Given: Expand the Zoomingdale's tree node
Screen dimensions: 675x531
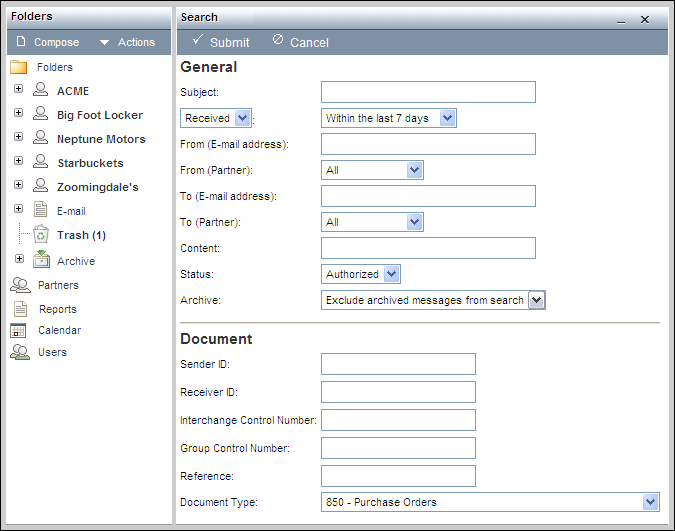Looking at the screenshot, I should tap(18, 185).
